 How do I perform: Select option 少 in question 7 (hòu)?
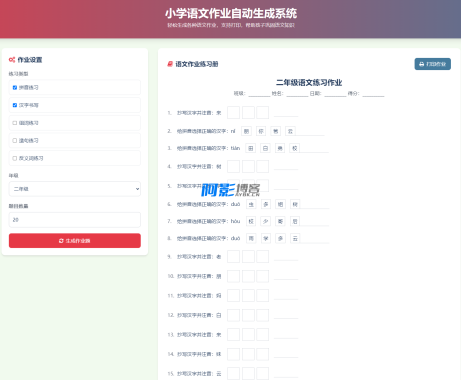tap(266, 221)
